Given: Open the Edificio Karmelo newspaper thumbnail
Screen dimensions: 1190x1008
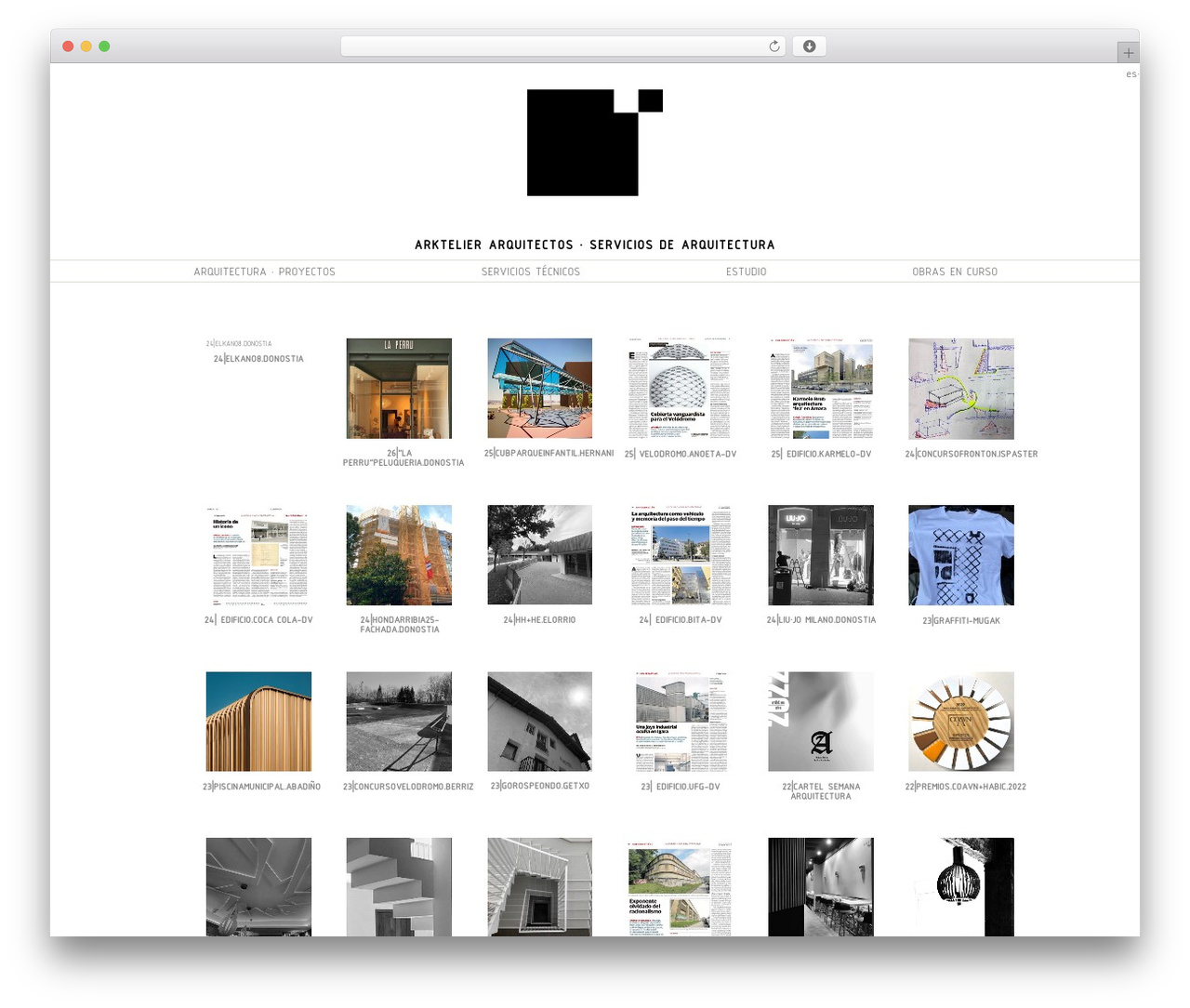Looking at the screenshot, I should (821, 389).
